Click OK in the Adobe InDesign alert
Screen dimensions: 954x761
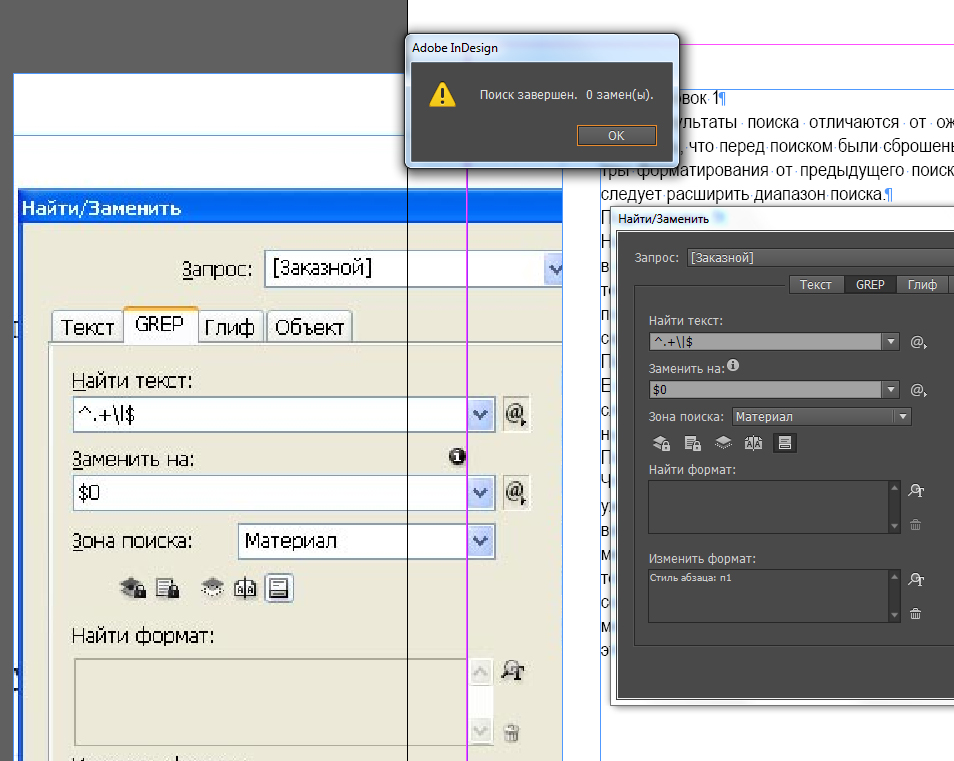[616, 135]
